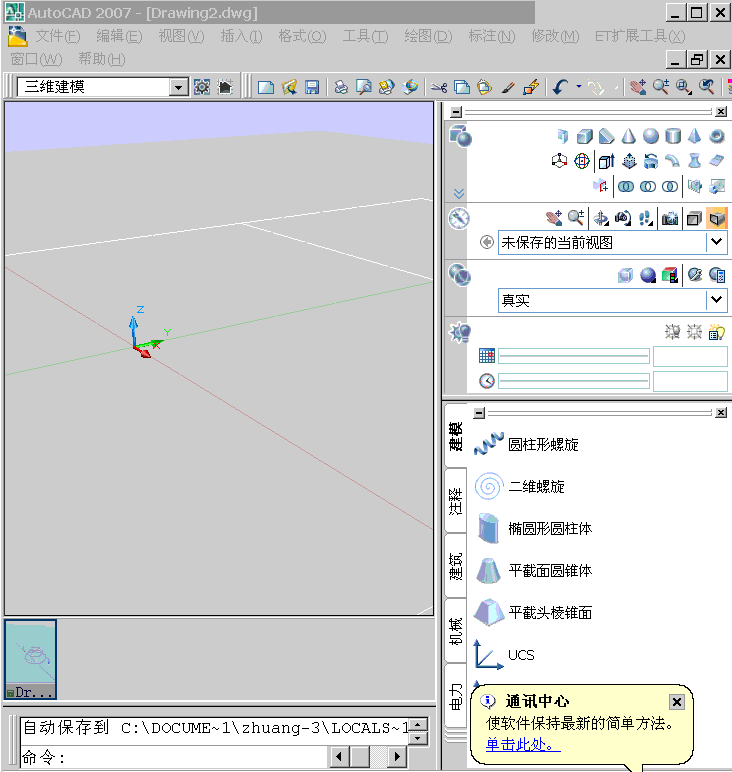Open the 未保存的当前视图 view dropdown

tap(716, 242)
